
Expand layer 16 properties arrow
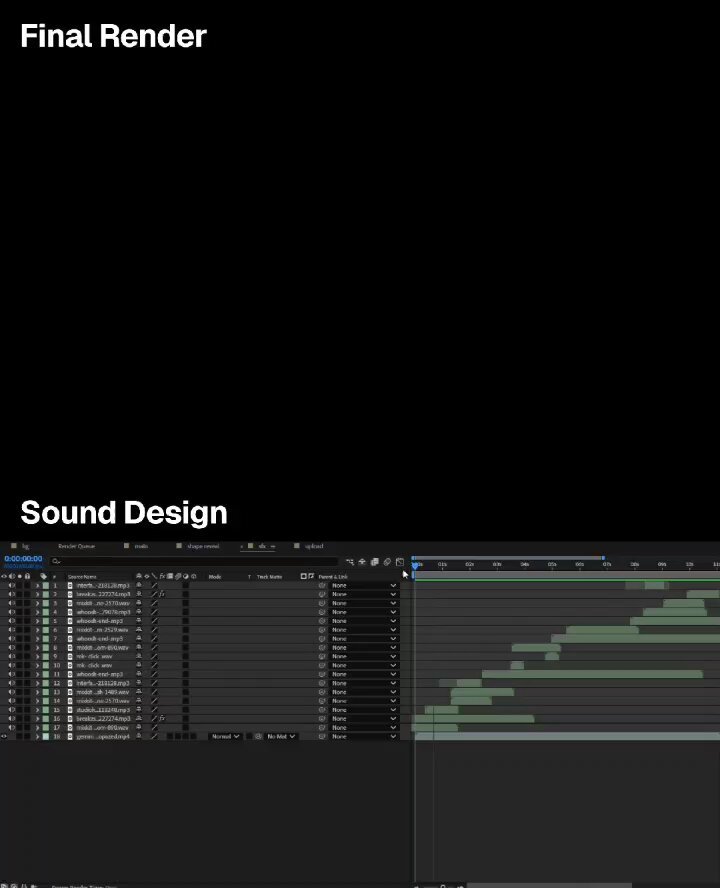coord(37,718)
